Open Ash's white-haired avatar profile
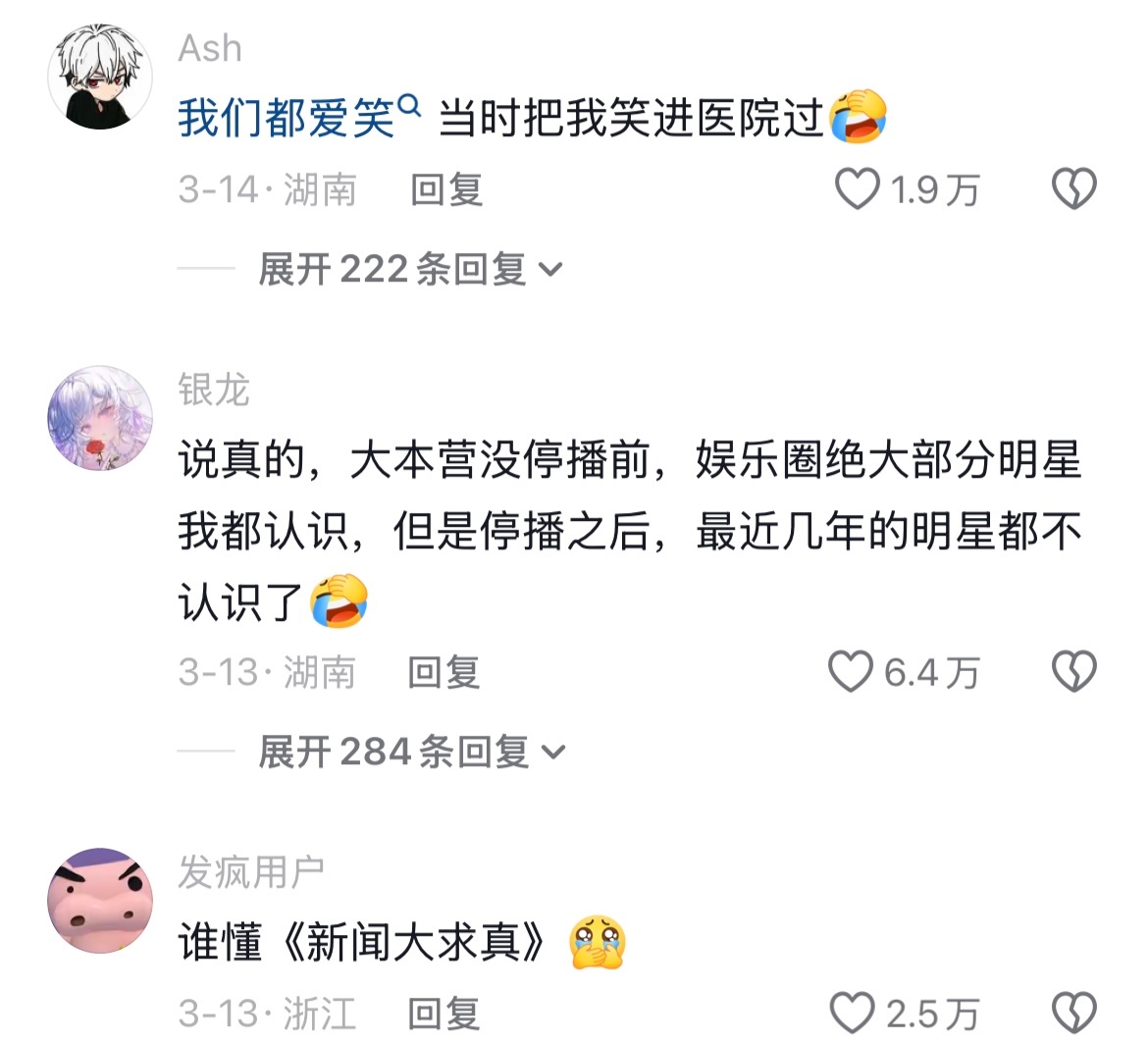The width and height of the screenshot is (1148, 1041). tap(99, 77)
